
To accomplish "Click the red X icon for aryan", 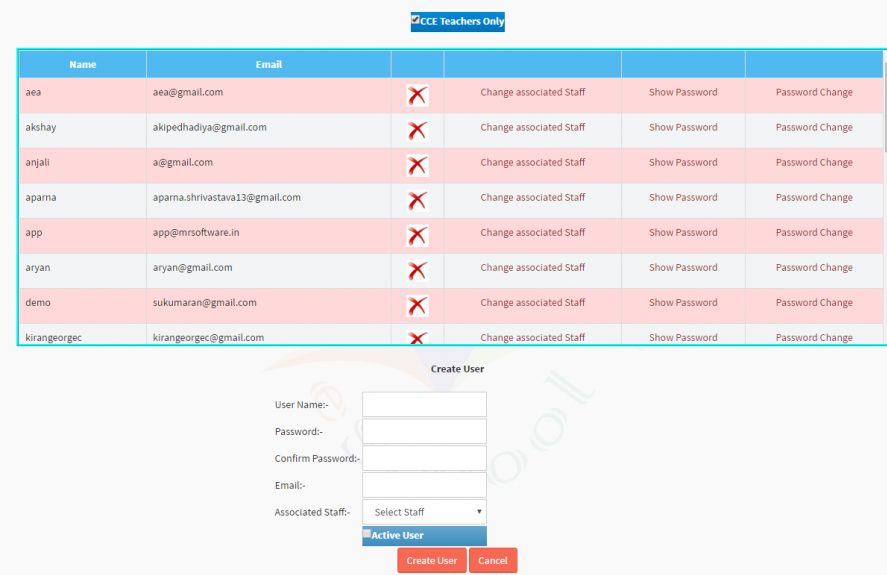I will point(417,271).
